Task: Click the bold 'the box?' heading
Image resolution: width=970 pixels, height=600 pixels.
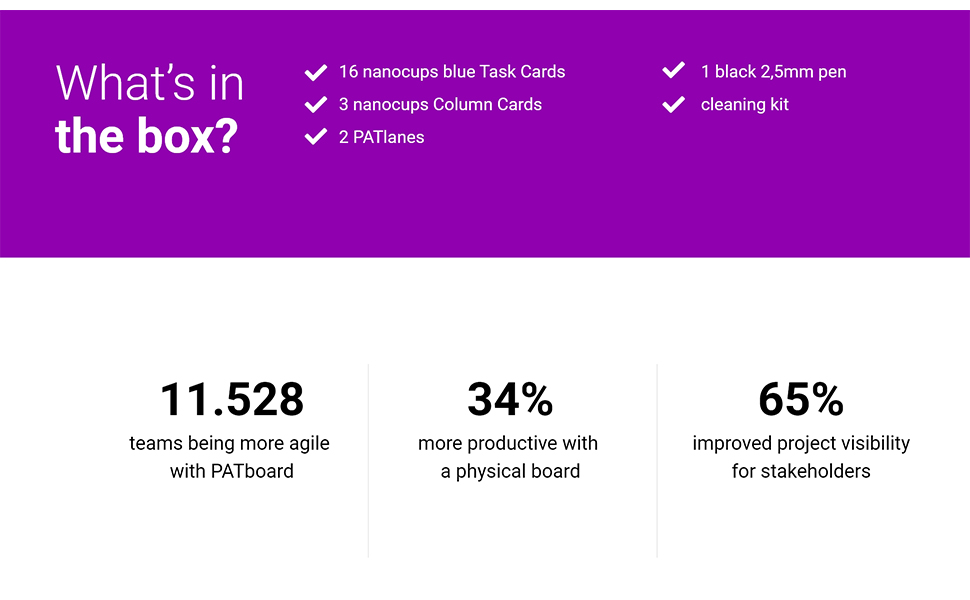Action: click(146, 136)
